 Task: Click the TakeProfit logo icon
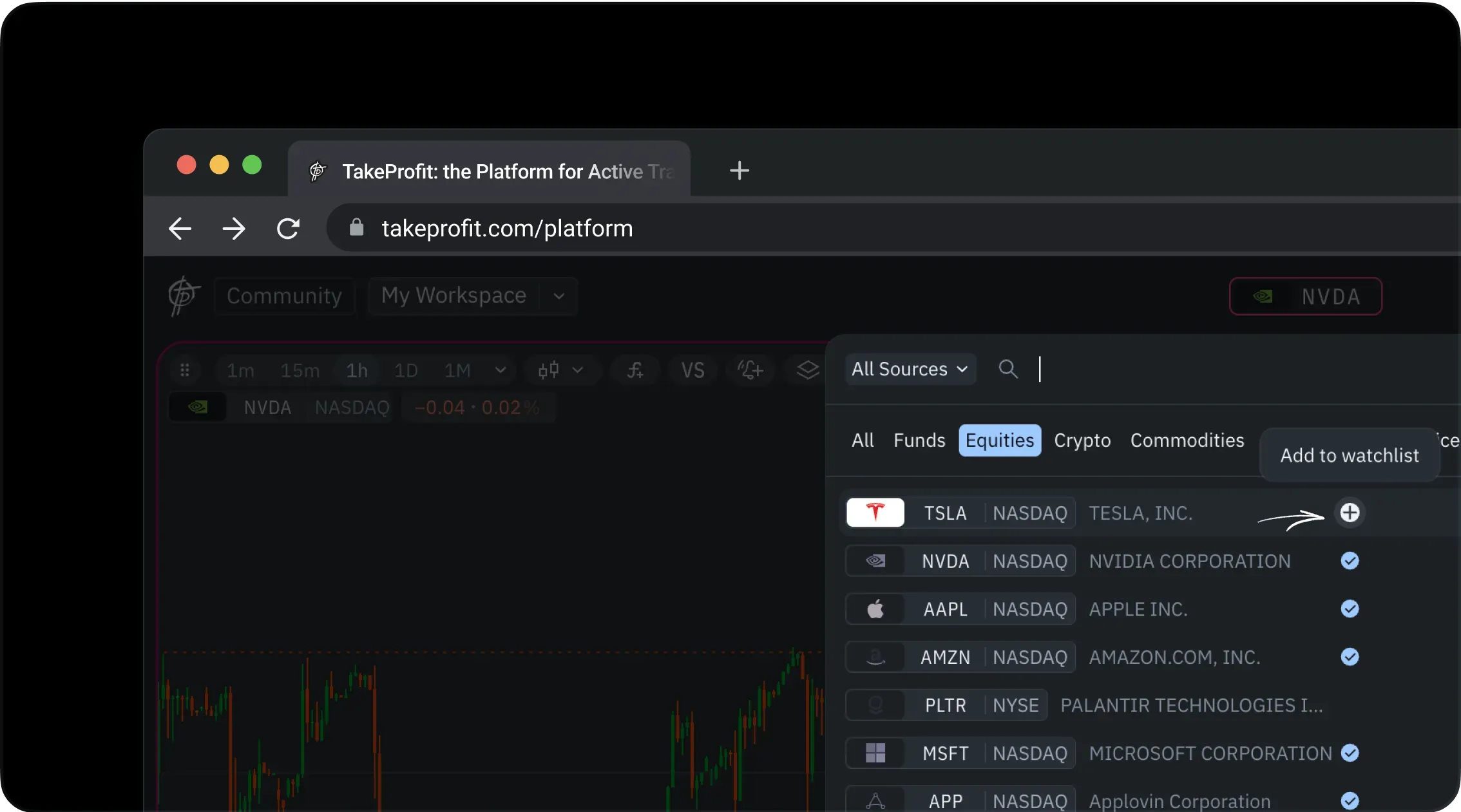point(184,296)
